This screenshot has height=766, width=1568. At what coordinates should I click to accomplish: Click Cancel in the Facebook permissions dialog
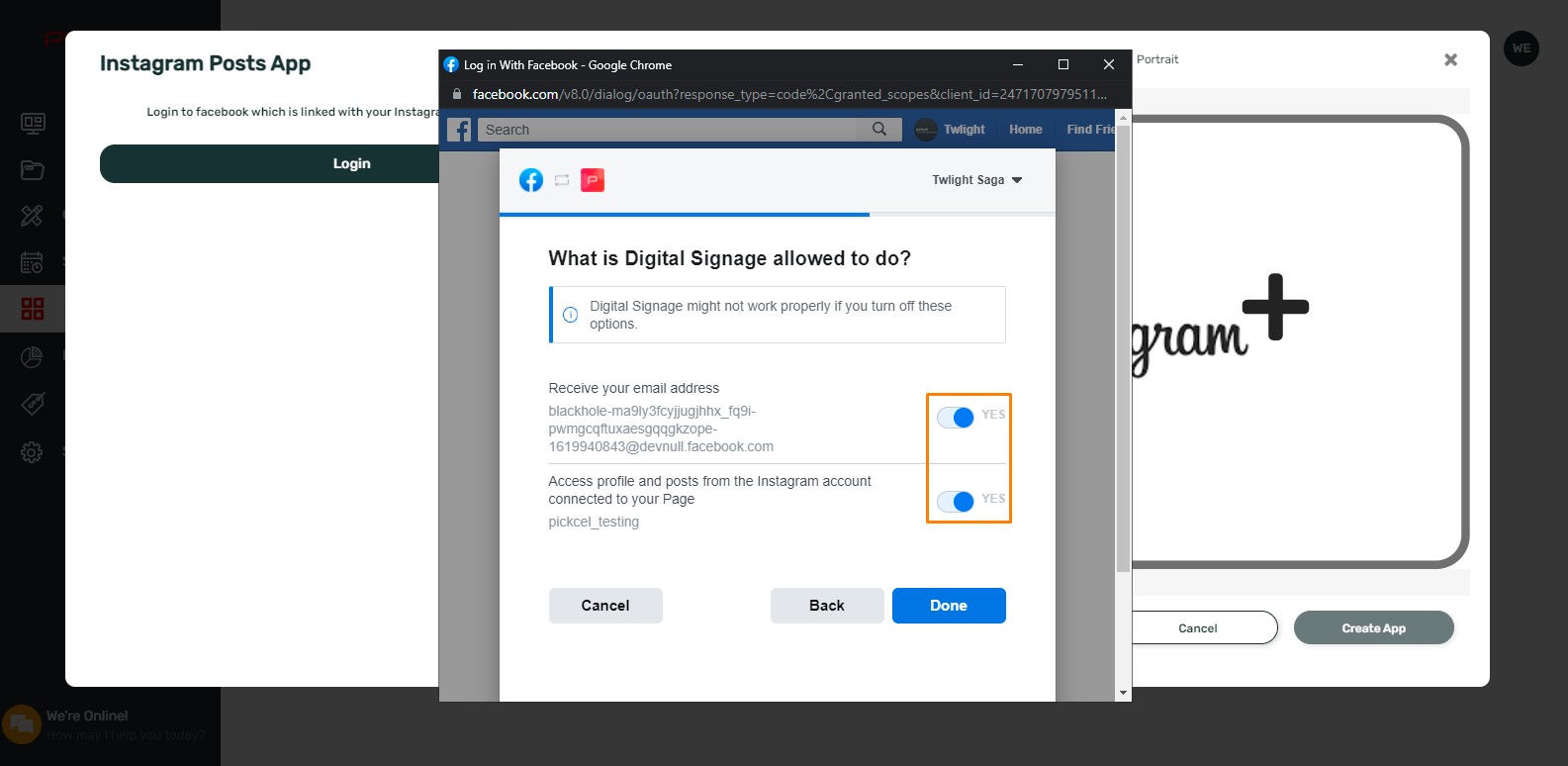coord(605,606)
